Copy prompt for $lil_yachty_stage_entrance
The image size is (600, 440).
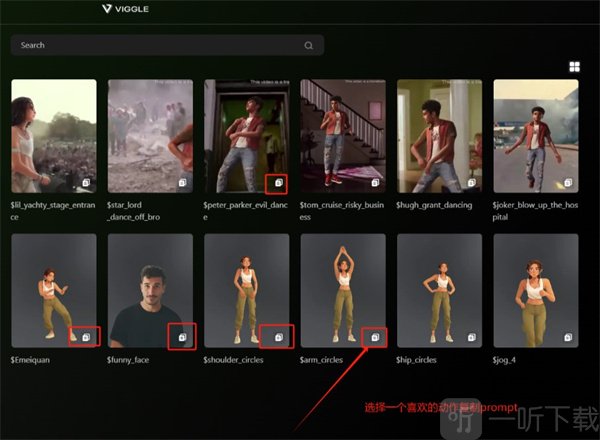click(86, 183)
